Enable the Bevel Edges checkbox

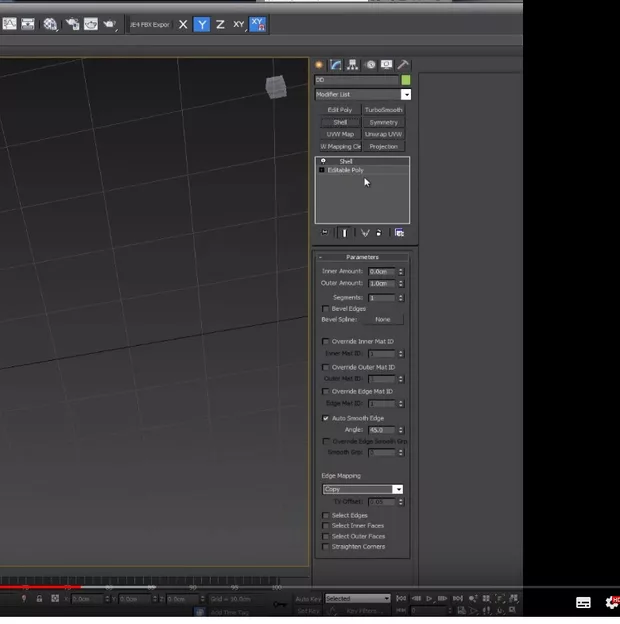click(326, 309)
